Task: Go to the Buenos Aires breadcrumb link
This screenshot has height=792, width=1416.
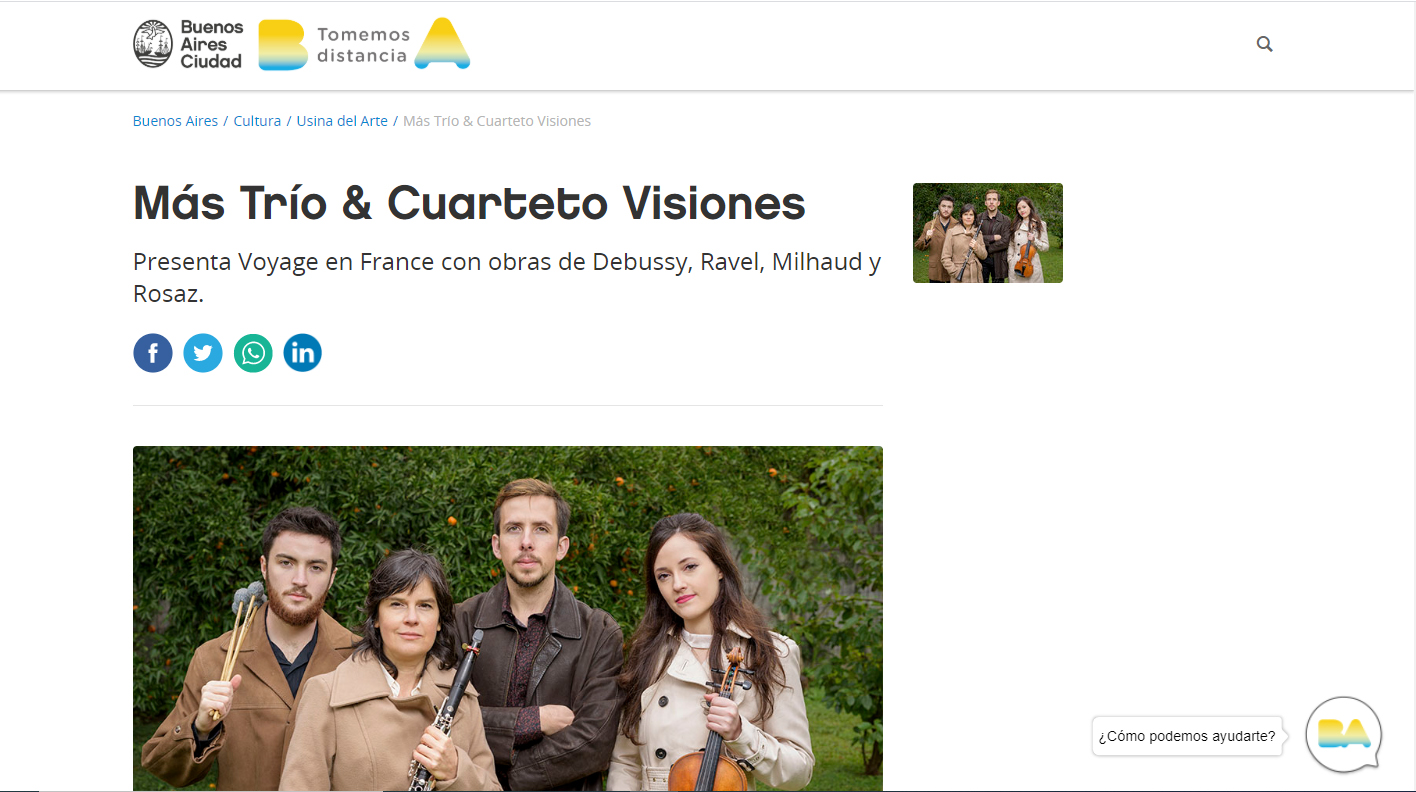Action: click(175, 121)
